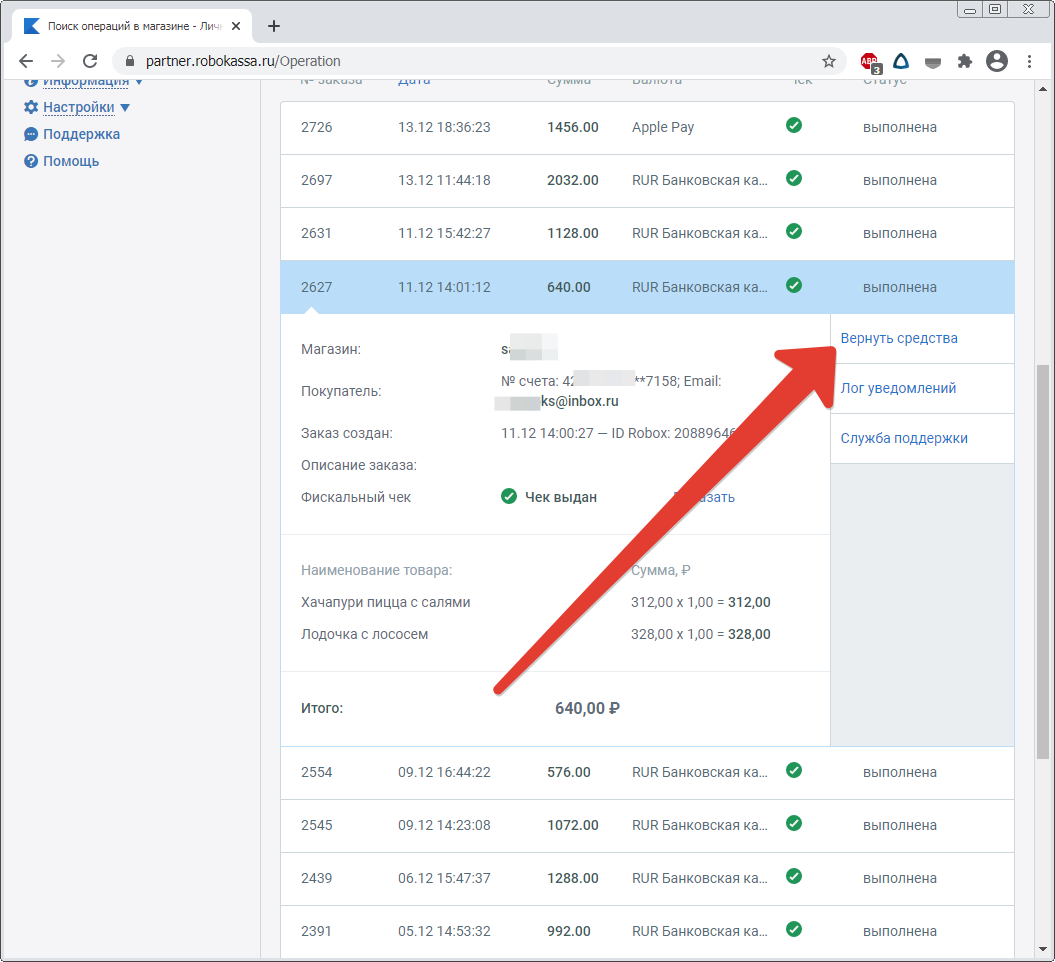The height and width of the screenshot is (962, 1055).
Task: Open the Помощь sidebar item
Action: [70, 161]
